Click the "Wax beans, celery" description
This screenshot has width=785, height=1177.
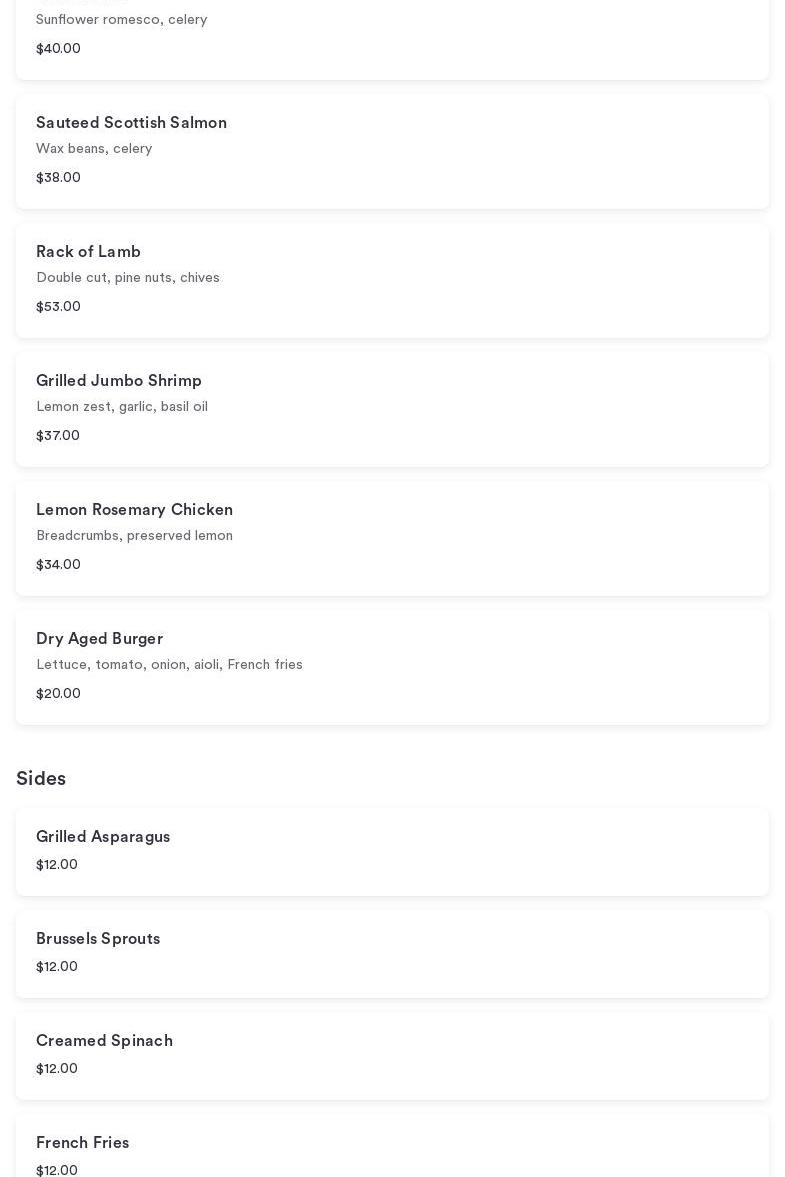(x=94, y=149)
